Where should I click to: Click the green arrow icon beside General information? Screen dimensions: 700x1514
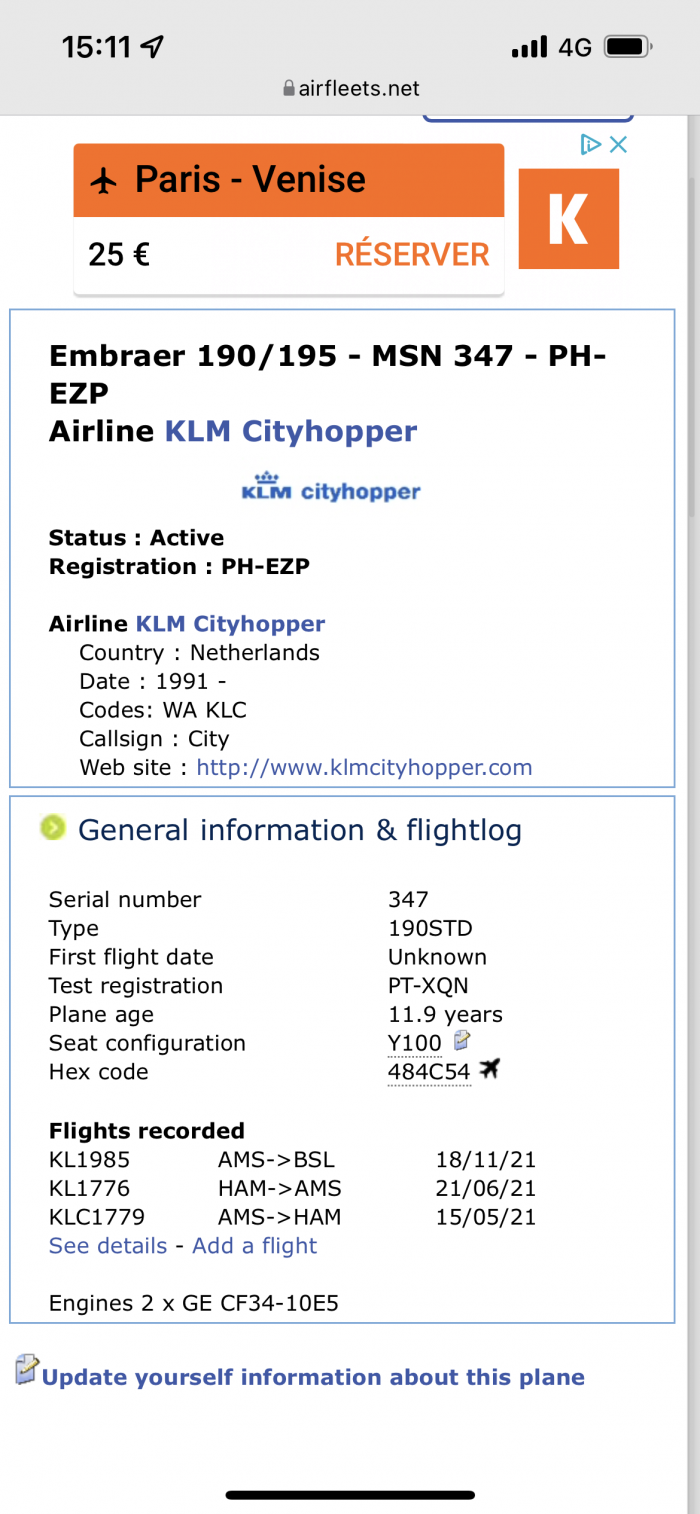point(53,828)
